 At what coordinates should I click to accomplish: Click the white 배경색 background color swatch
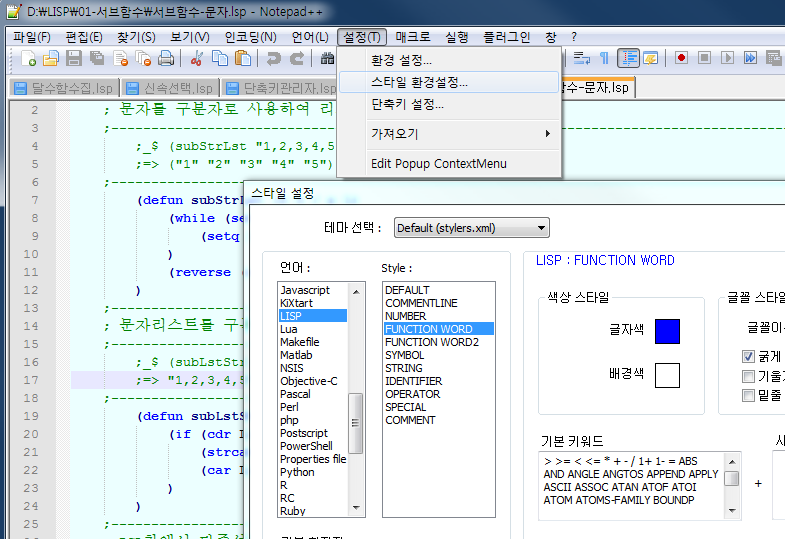667,375
